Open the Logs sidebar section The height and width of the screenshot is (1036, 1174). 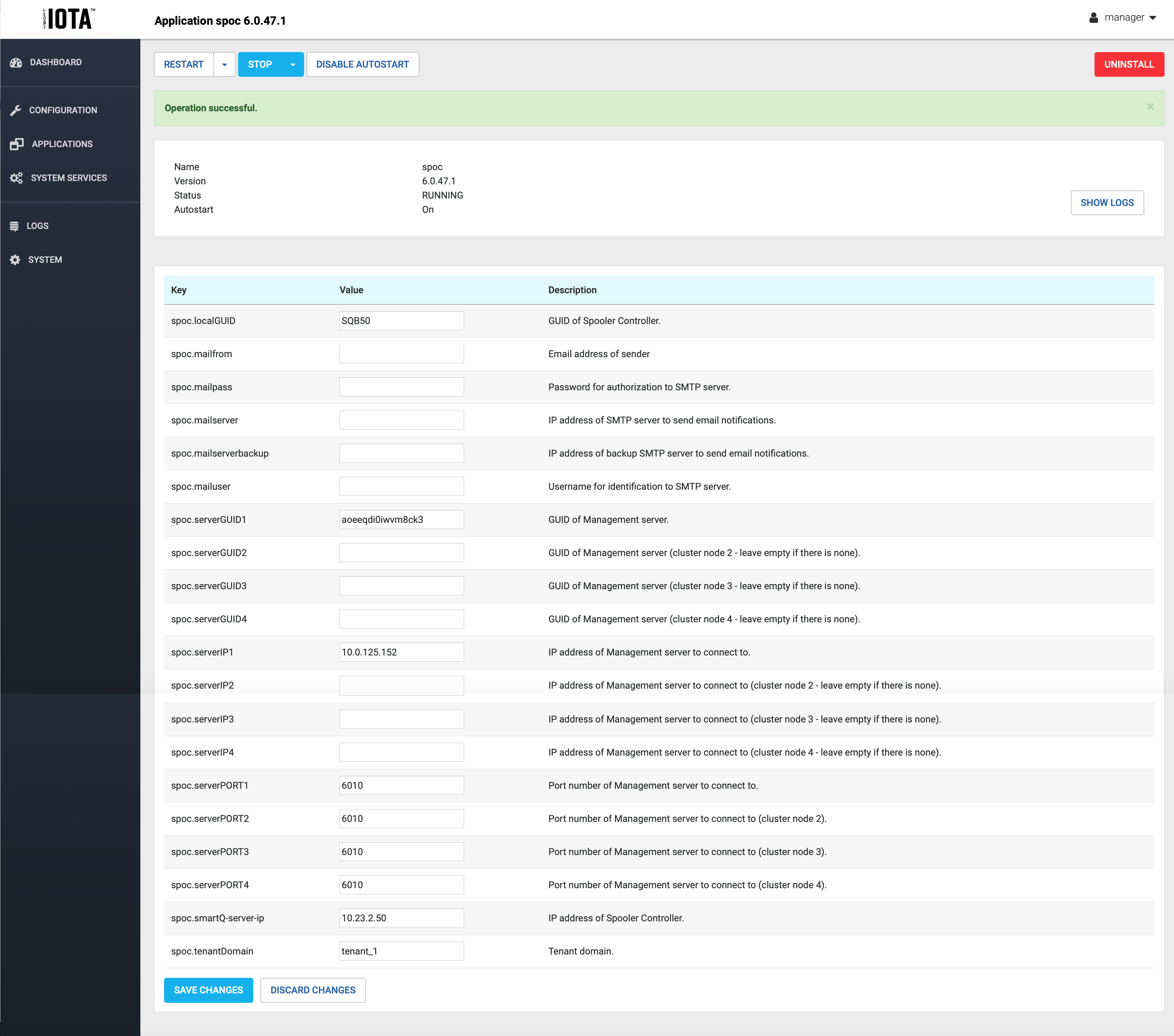pyautogui.click(x=37, y=226)
